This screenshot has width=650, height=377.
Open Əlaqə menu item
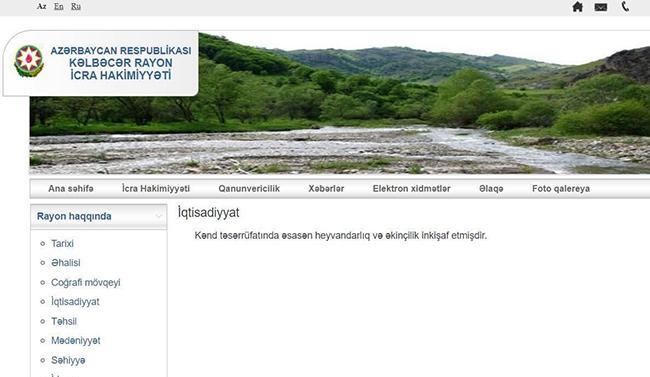491,189
